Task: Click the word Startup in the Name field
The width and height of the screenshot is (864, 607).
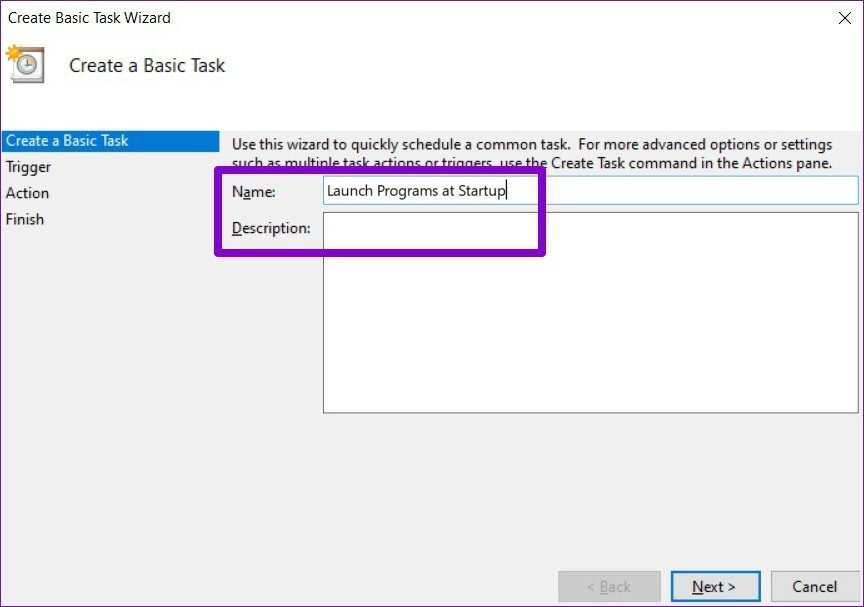Action: [482, 191]
